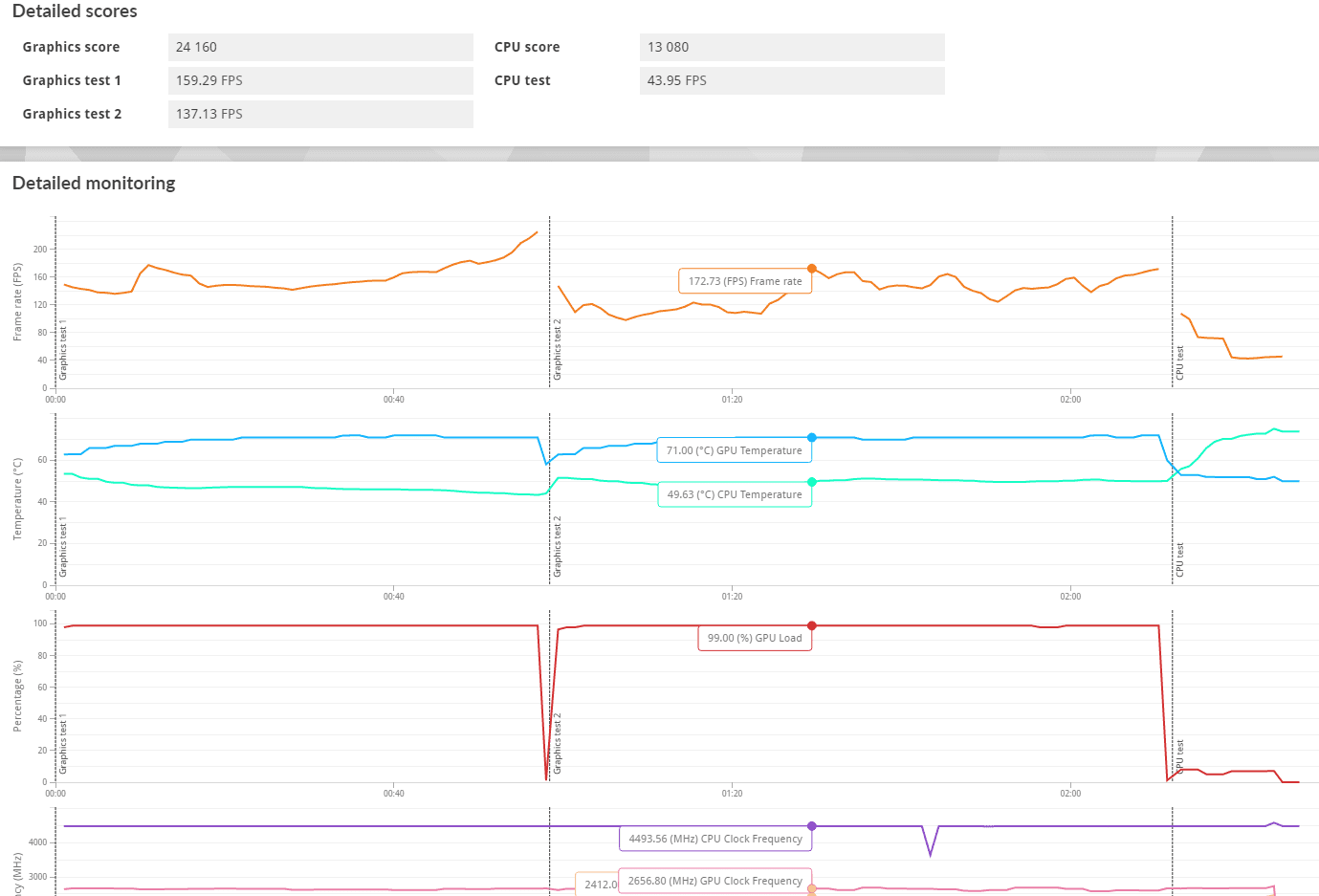Click the Graphics test 2 score label
The width and height of the screenshot is (1319, 896).
[72, 114]
